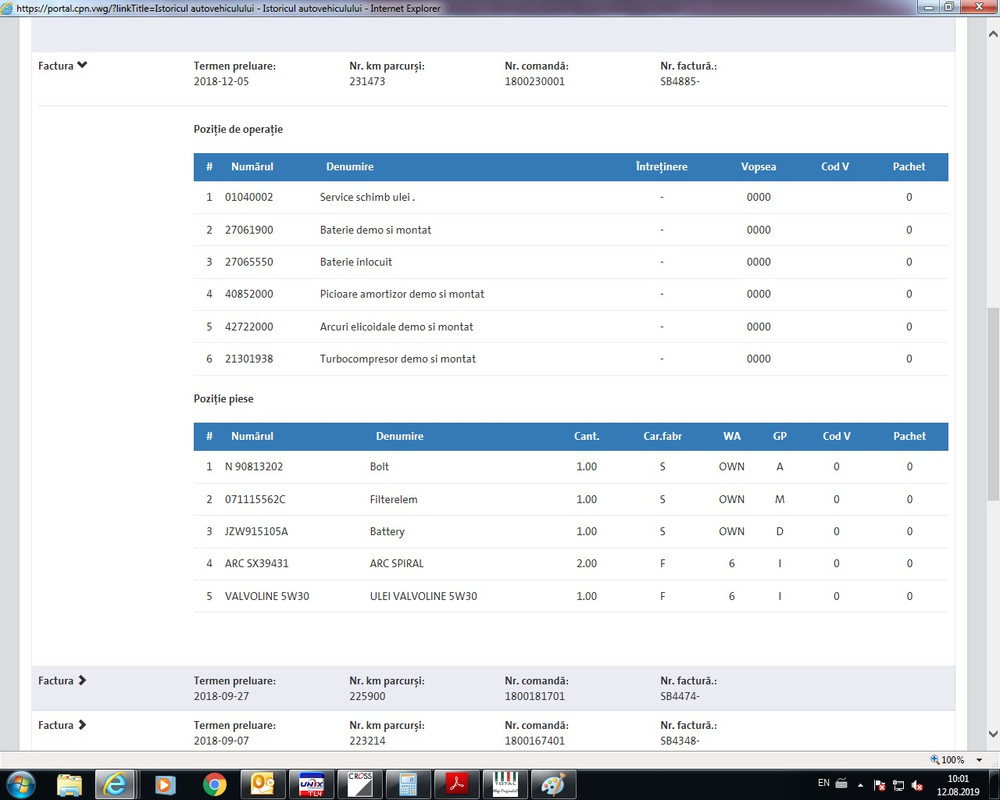Click the Vopsea column header
This screenshot has height=800, width=1000.
click(758, 167)
